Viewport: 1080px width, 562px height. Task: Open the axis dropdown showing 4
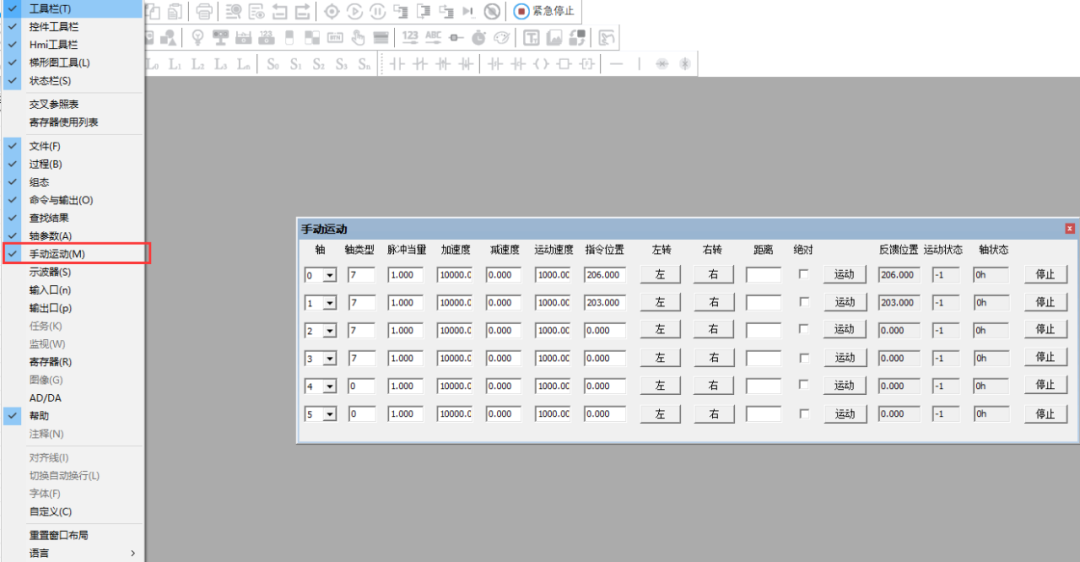tap(330, 386)
